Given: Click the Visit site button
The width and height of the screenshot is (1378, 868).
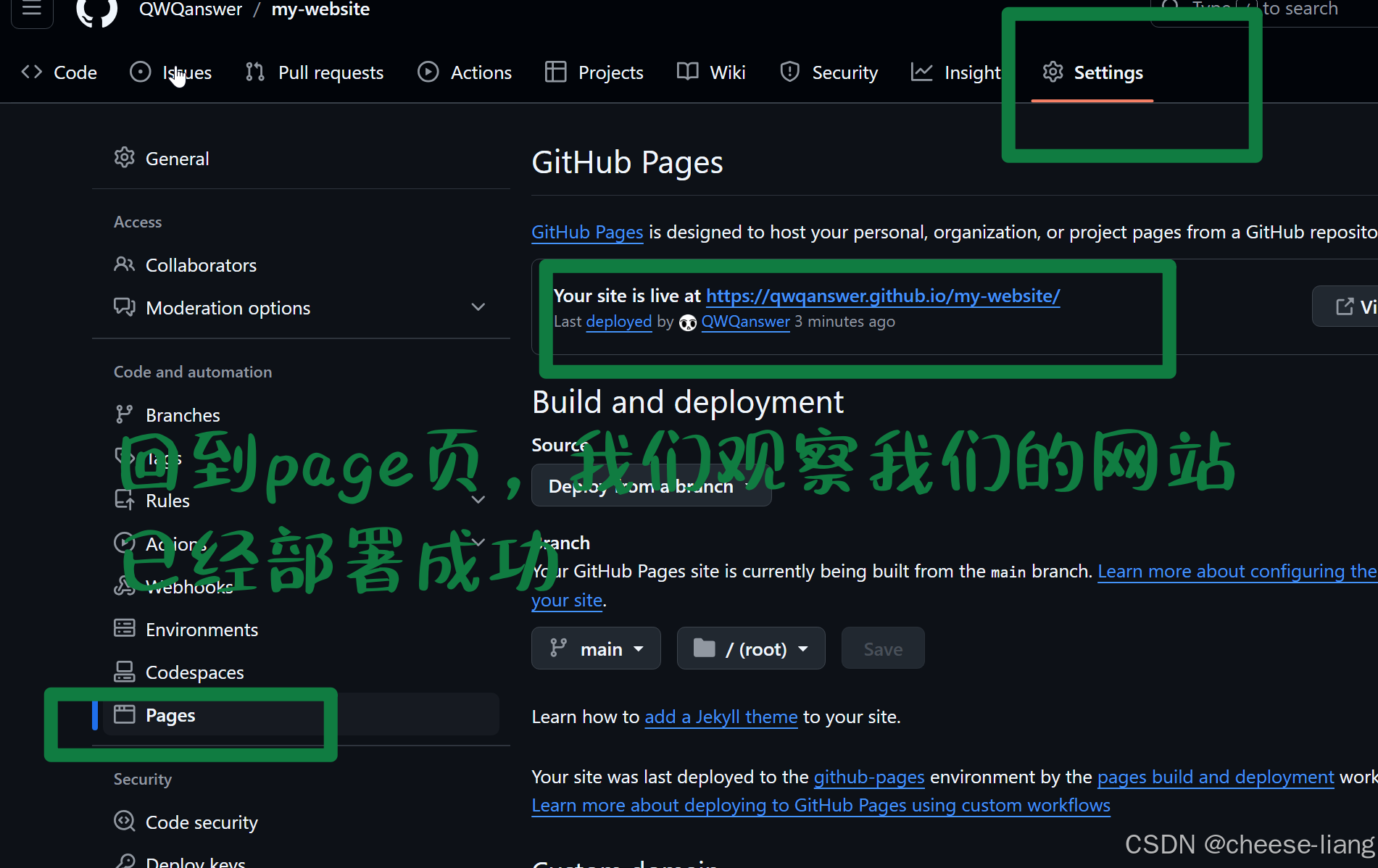Looking at the screenshot, I should point(1346,306).
